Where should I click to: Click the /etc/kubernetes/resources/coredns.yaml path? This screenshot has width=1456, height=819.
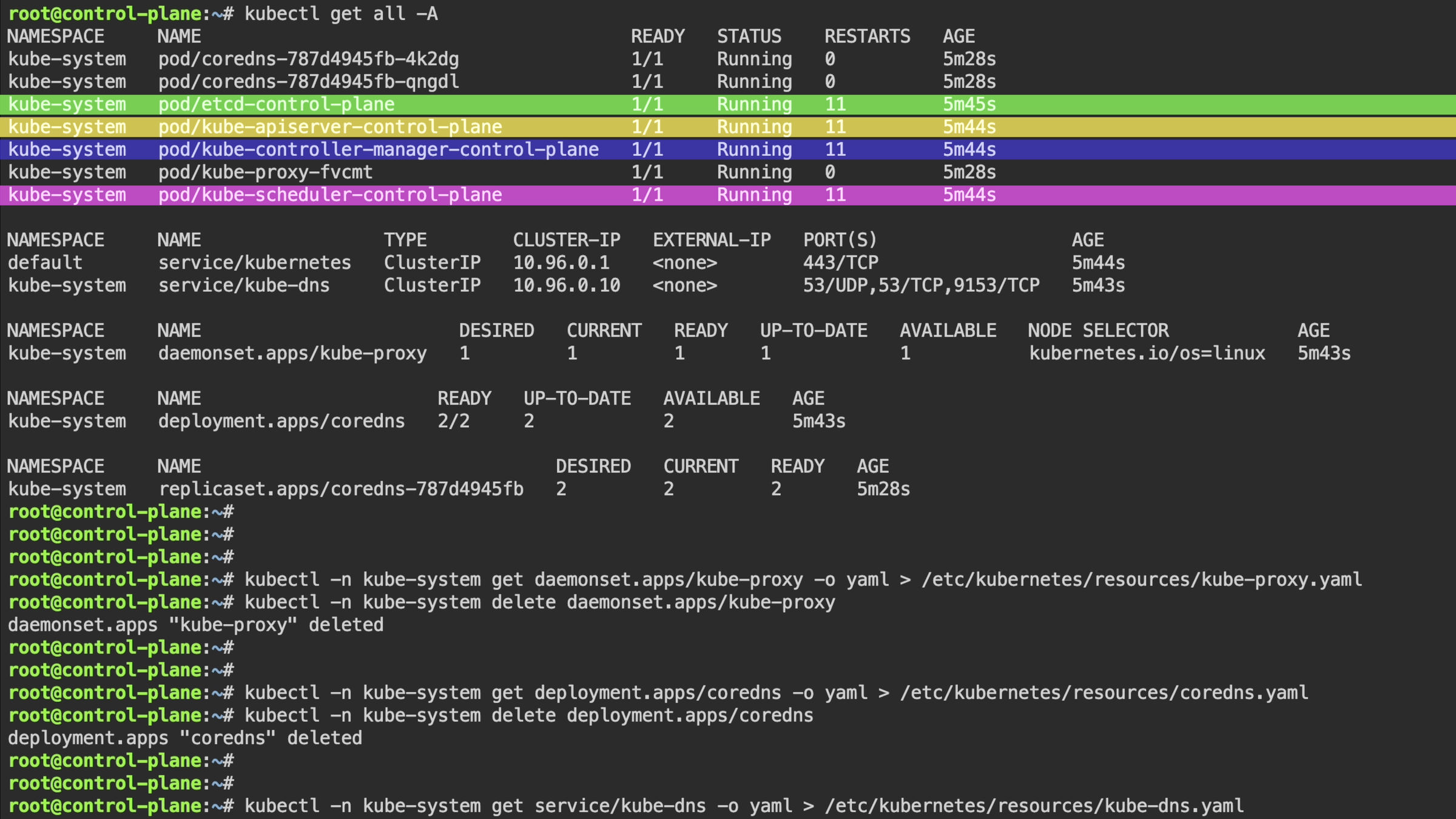point(1104,693)
